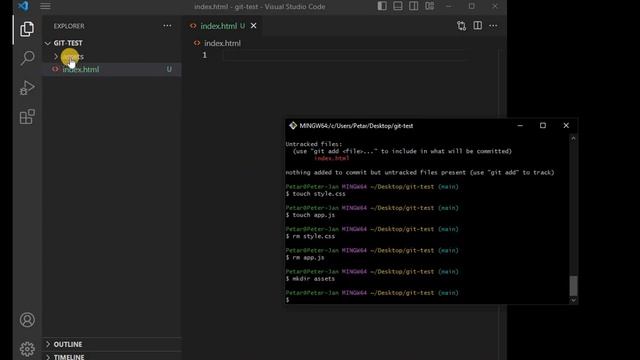Open the Search view in activity bar
The height and width of the screenshot is (360, 640).
pos(27,58)
